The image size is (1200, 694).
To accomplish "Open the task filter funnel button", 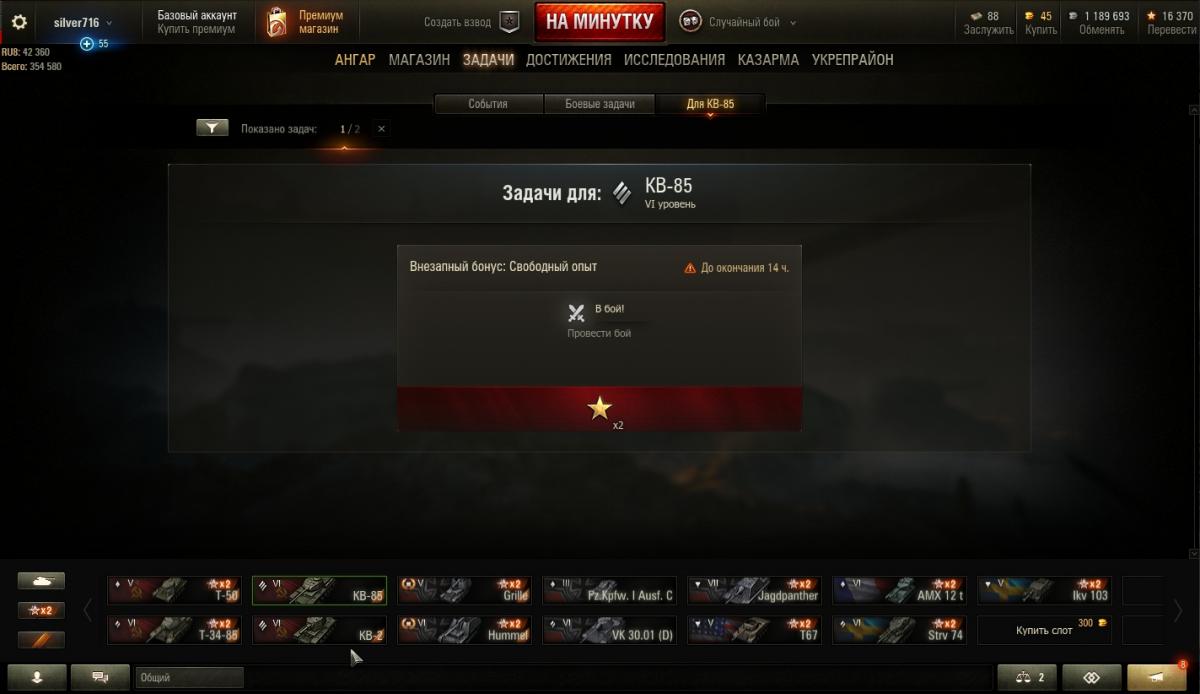I will (212, 128).
